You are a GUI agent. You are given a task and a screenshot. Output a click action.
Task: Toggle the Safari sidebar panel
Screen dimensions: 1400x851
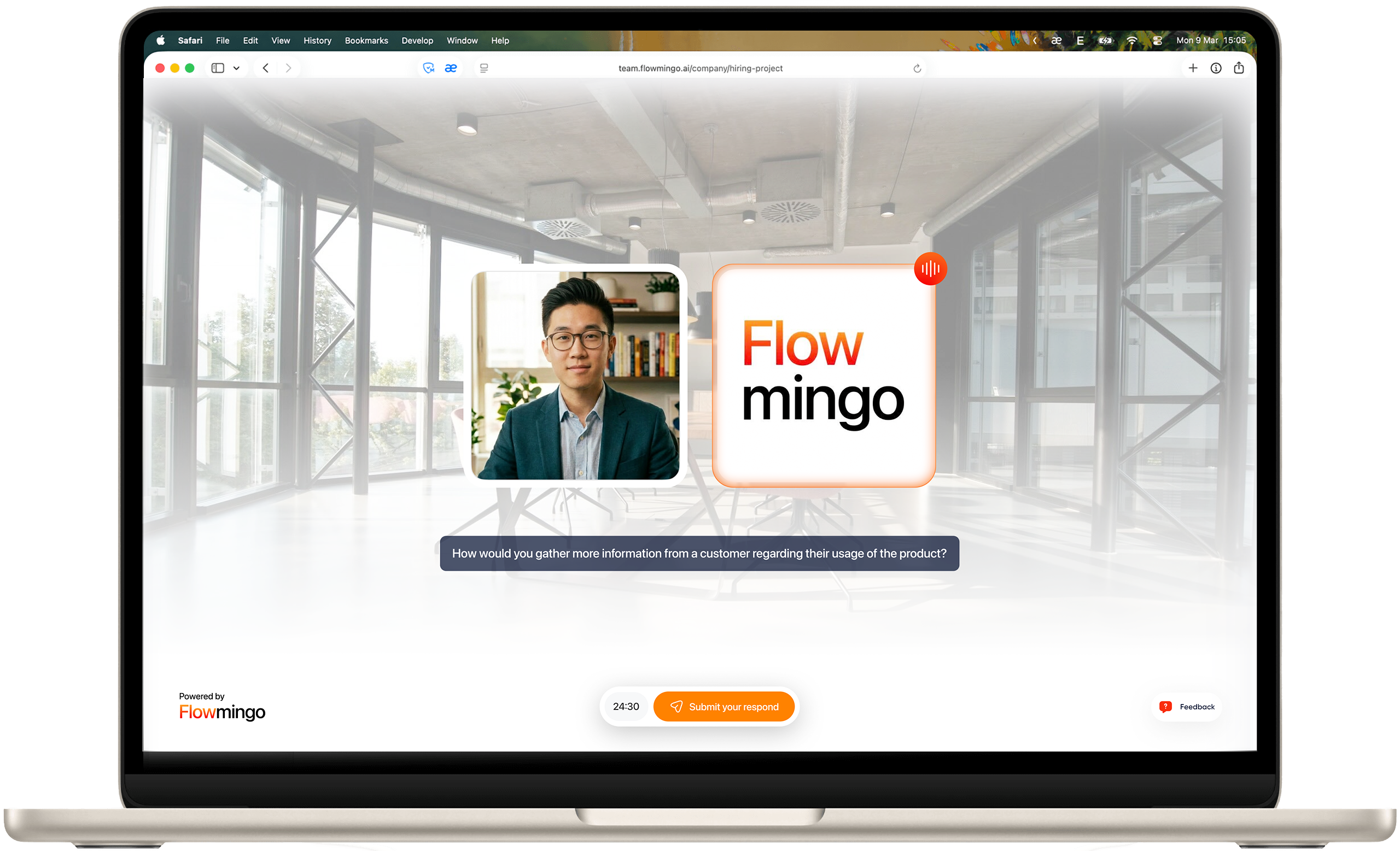point(218,68)
